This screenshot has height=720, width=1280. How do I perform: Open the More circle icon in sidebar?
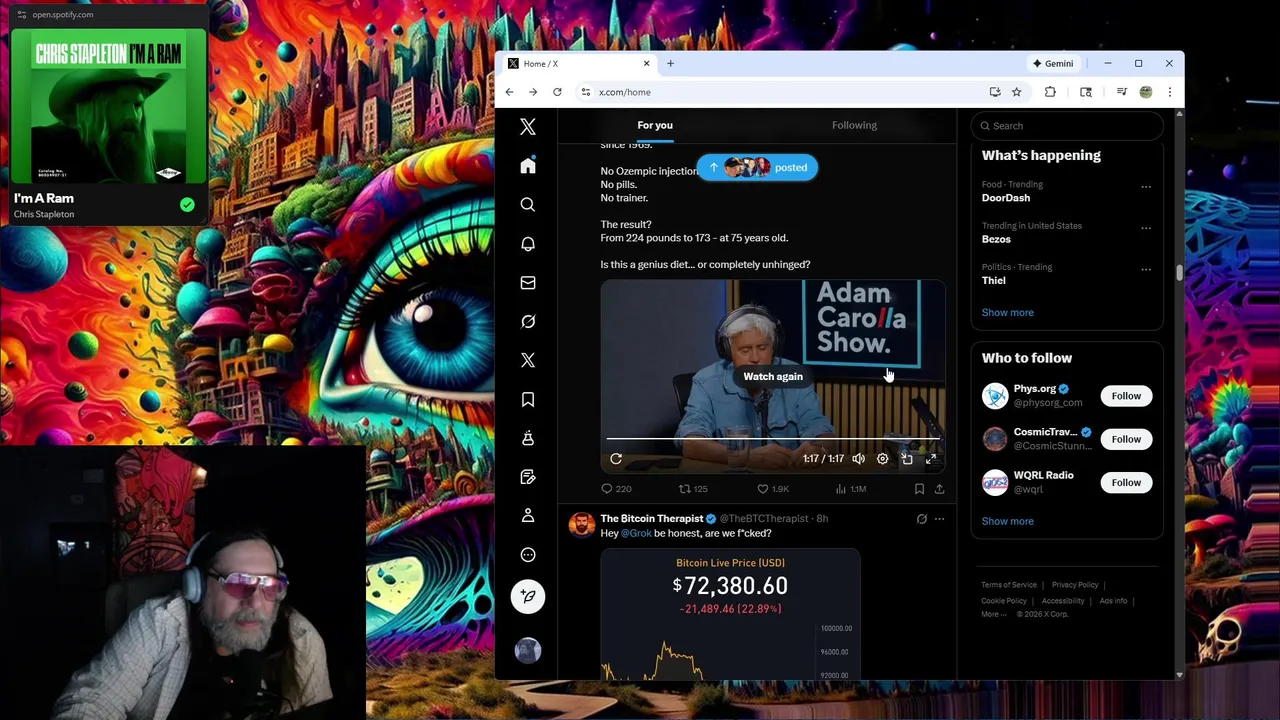528,555
